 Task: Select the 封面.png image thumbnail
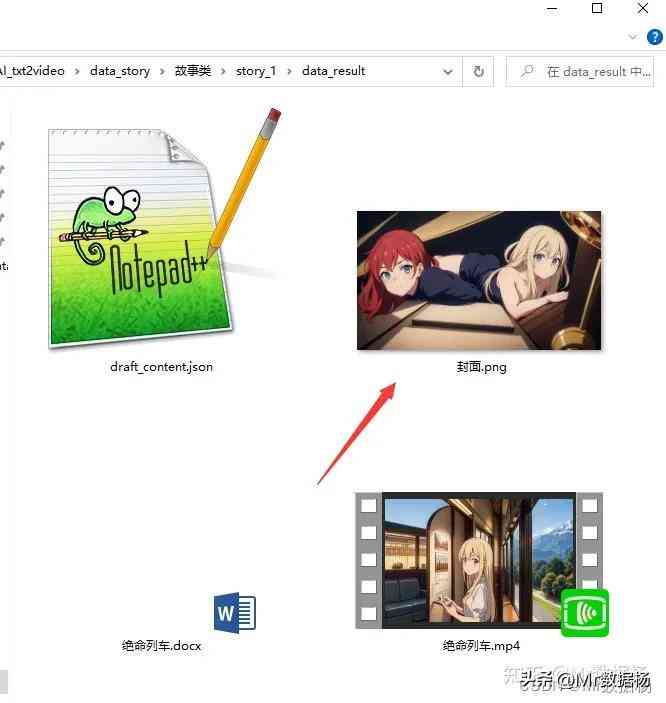tap(479, 280)
